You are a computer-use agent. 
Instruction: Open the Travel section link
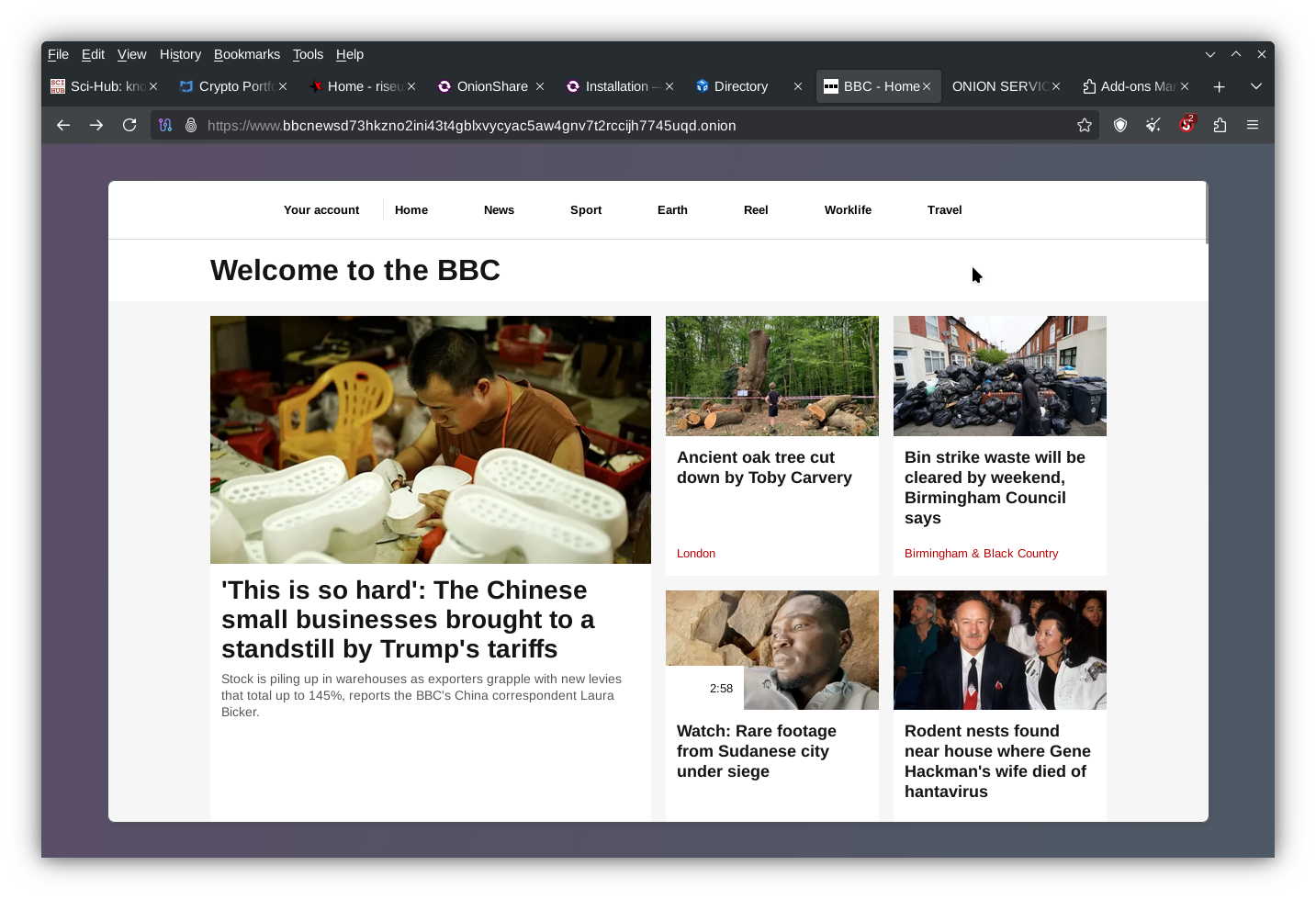pyautogui.click(x=944, y=210)
